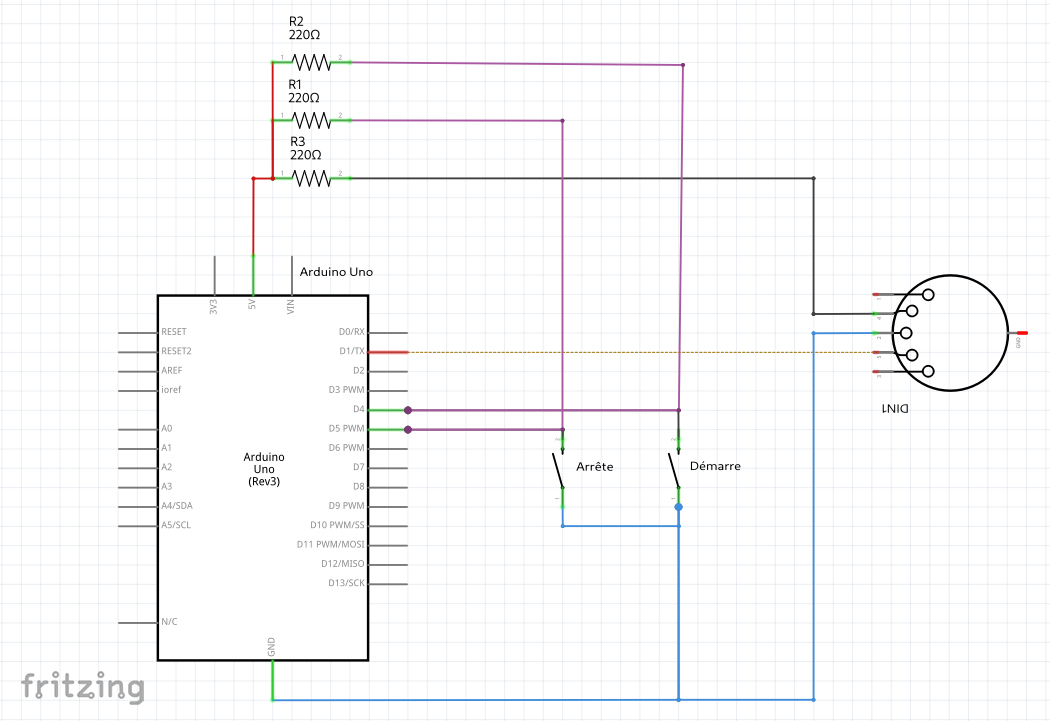Click the D8 pin label
1050x721 pixels.
[359, 486]
